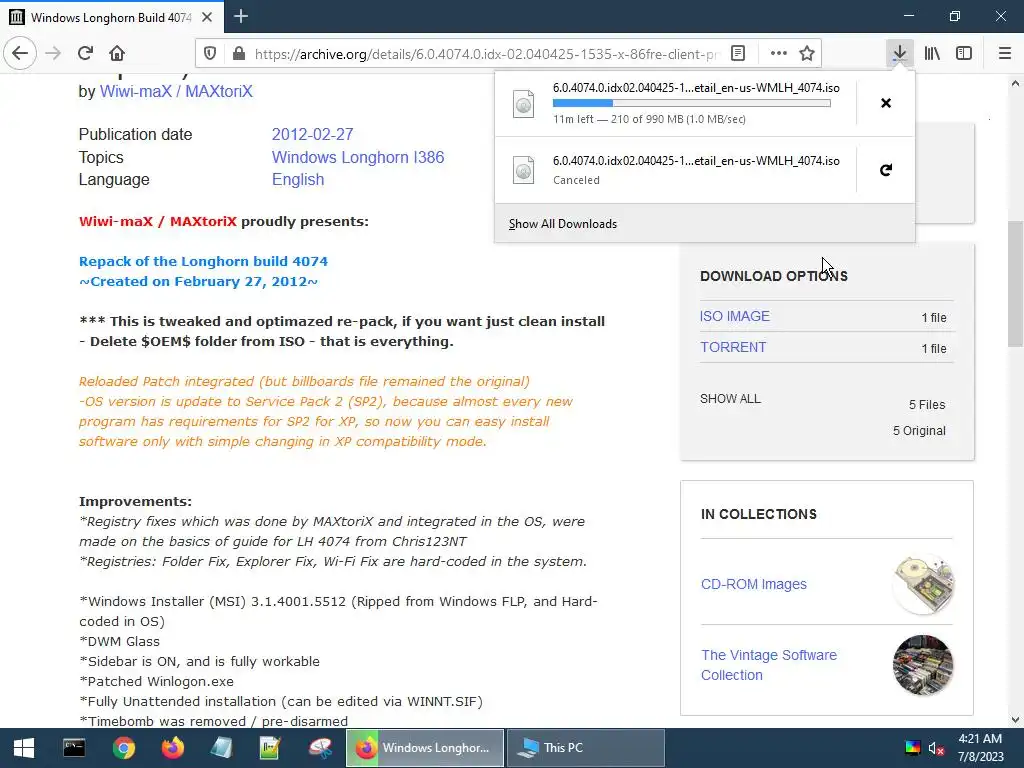Click the Vintage Software Collection thumbnail
The width and height of the screenshot is (1024, 768).
923,665
